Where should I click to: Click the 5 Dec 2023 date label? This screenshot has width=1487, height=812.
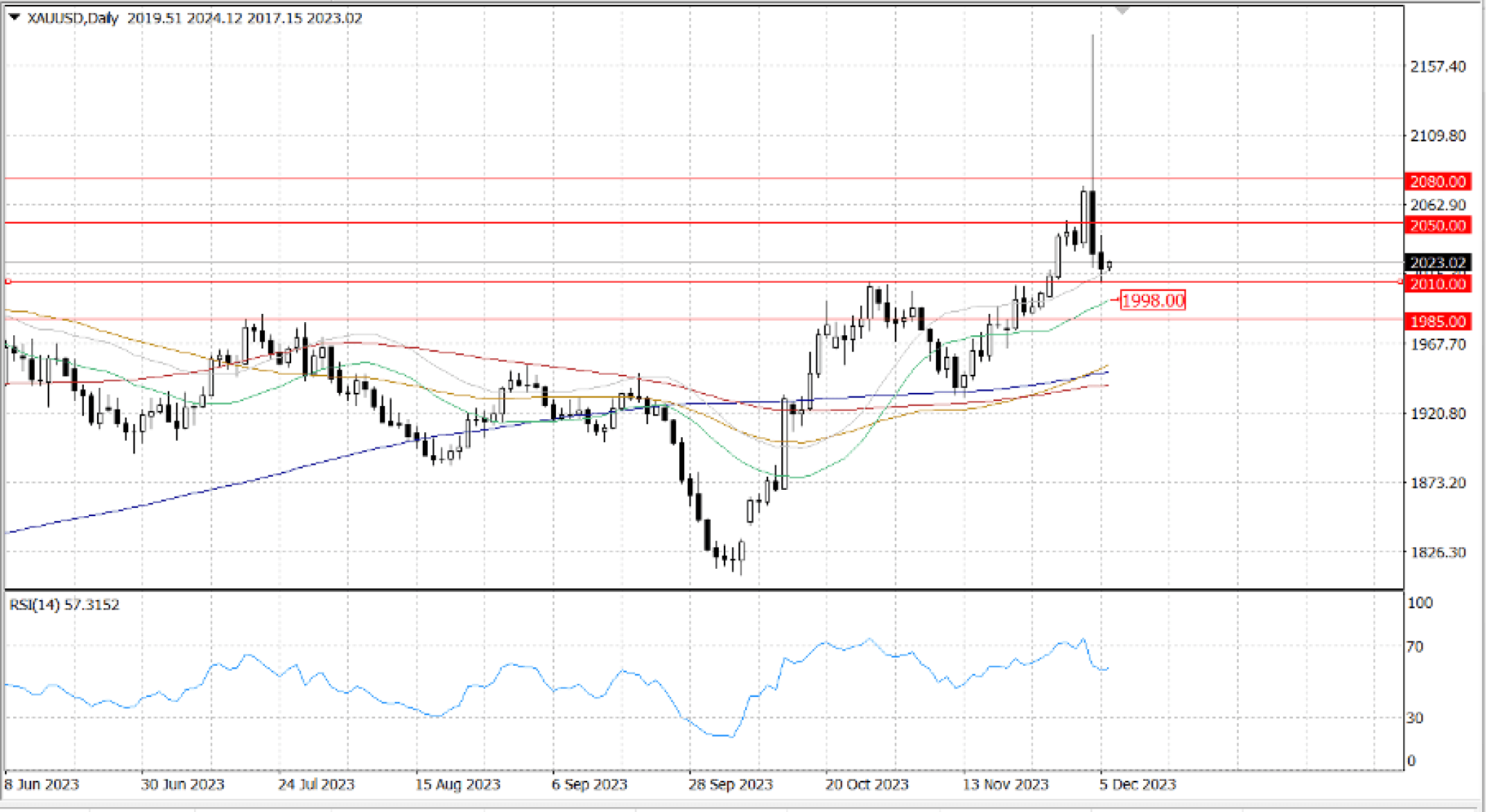[x=1138, y=784]
